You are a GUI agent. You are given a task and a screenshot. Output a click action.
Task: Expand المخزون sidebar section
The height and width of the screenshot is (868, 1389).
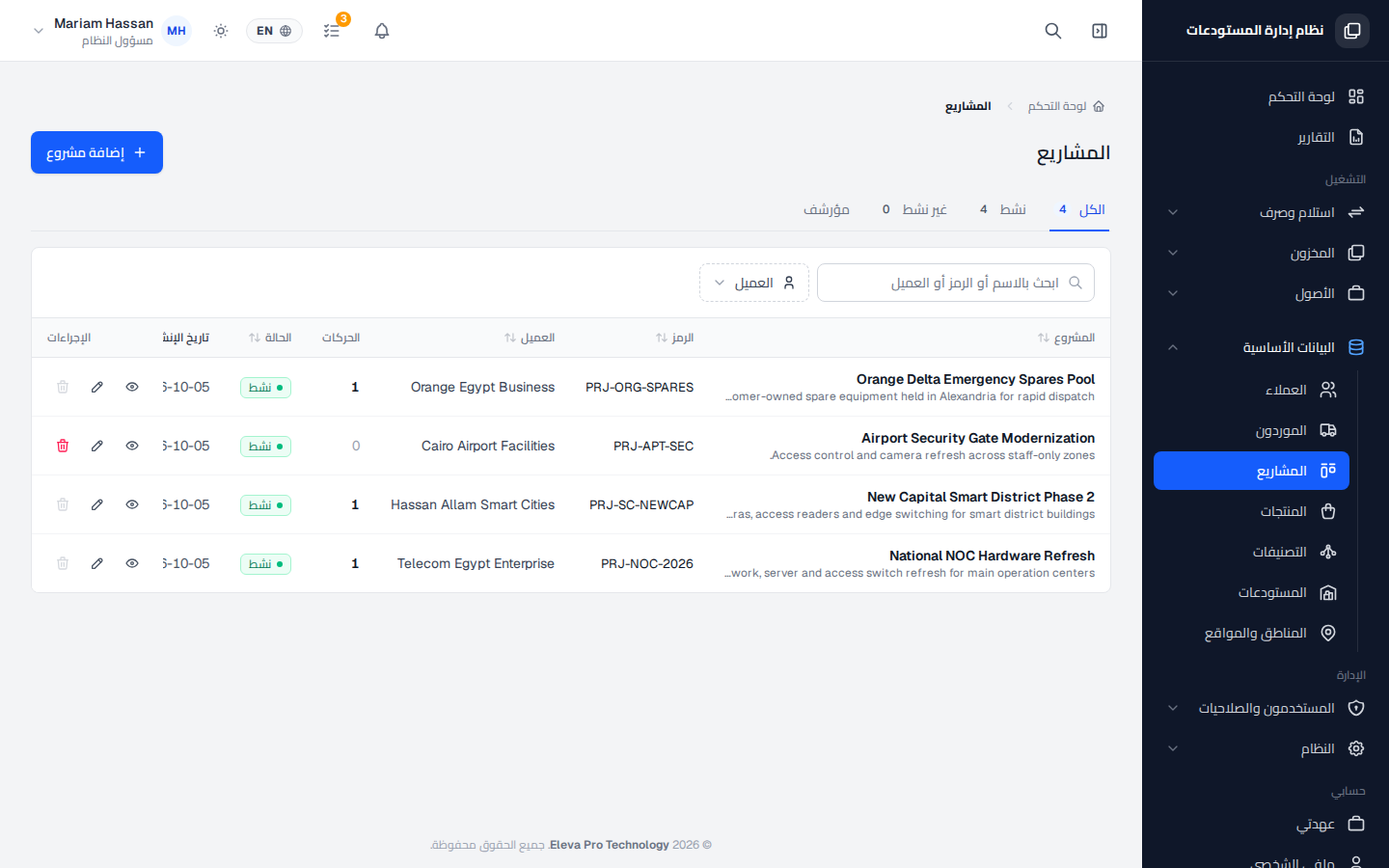tap(1266, 253)
